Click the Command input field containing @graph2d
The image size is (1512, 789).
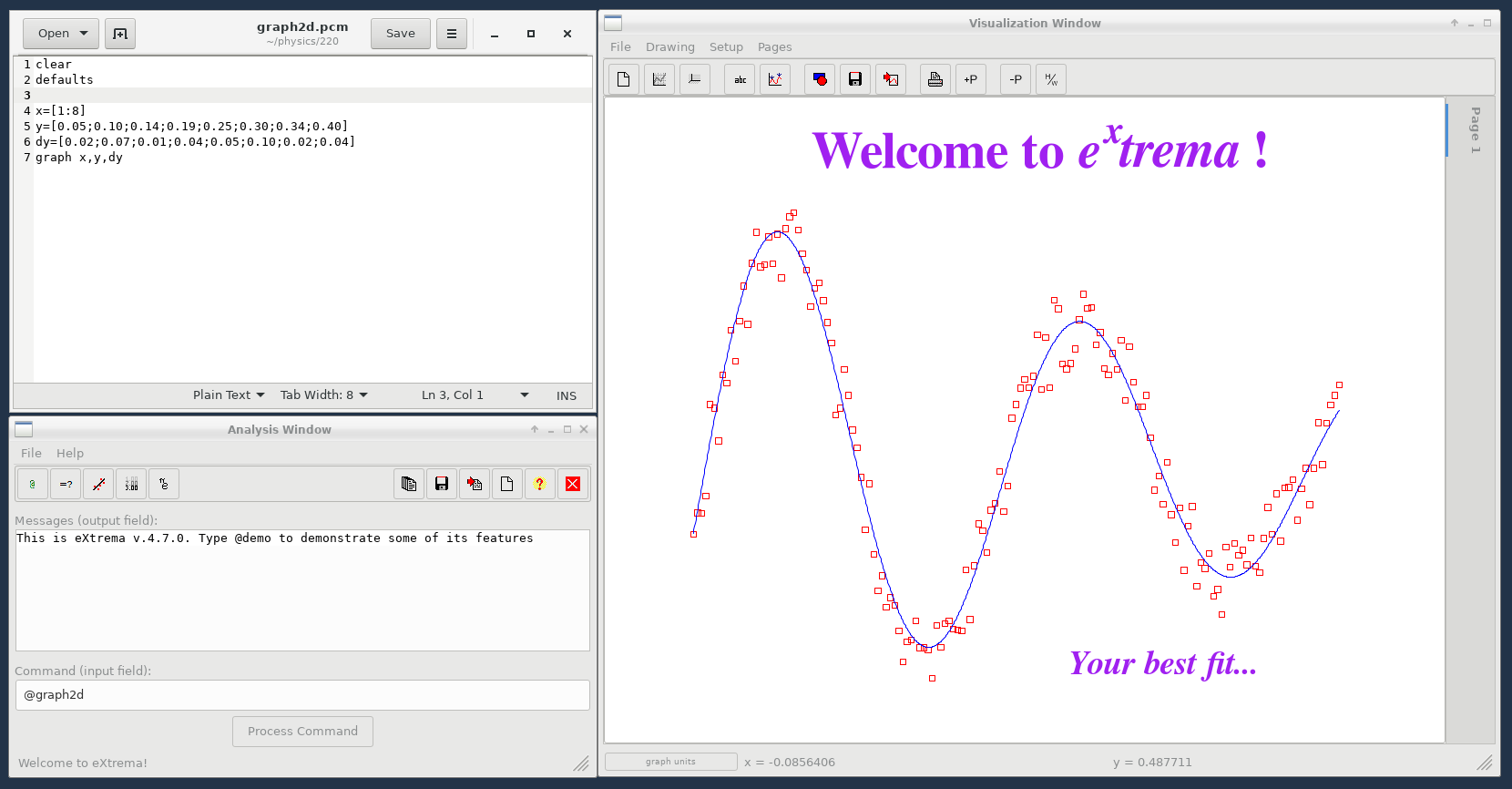pyautogui.click(x=302, y=695)
